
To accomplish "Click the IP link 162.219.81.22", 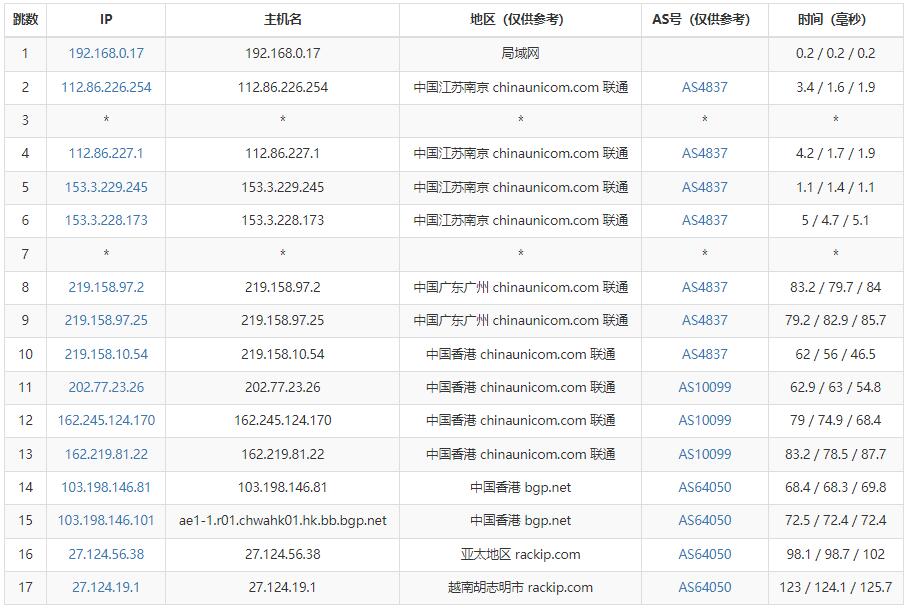I will pos(106,454).
